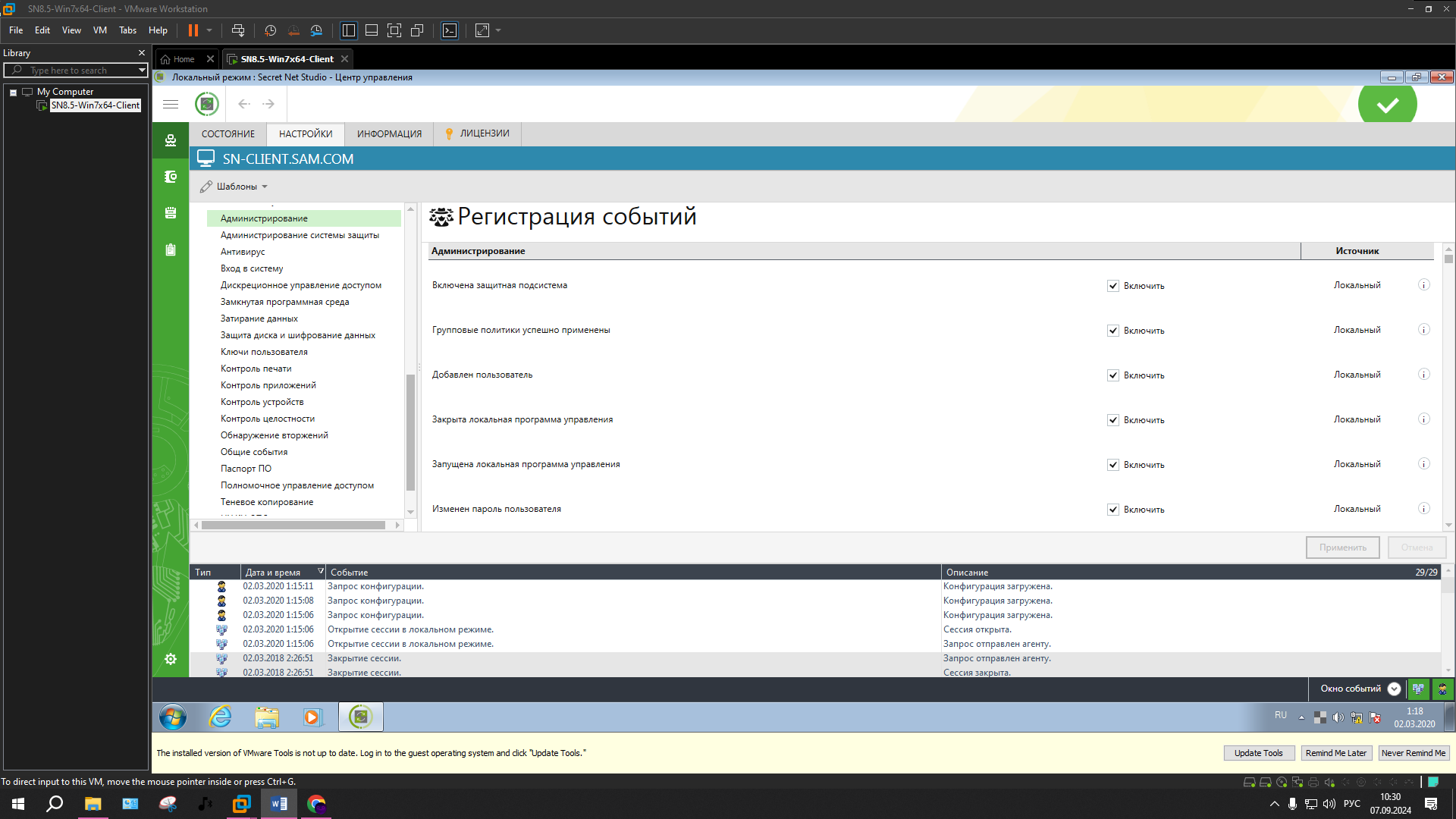Open the VM menu
This screenshot has width=1456, height=819.
pyautogui.click(x=100, y=30)
